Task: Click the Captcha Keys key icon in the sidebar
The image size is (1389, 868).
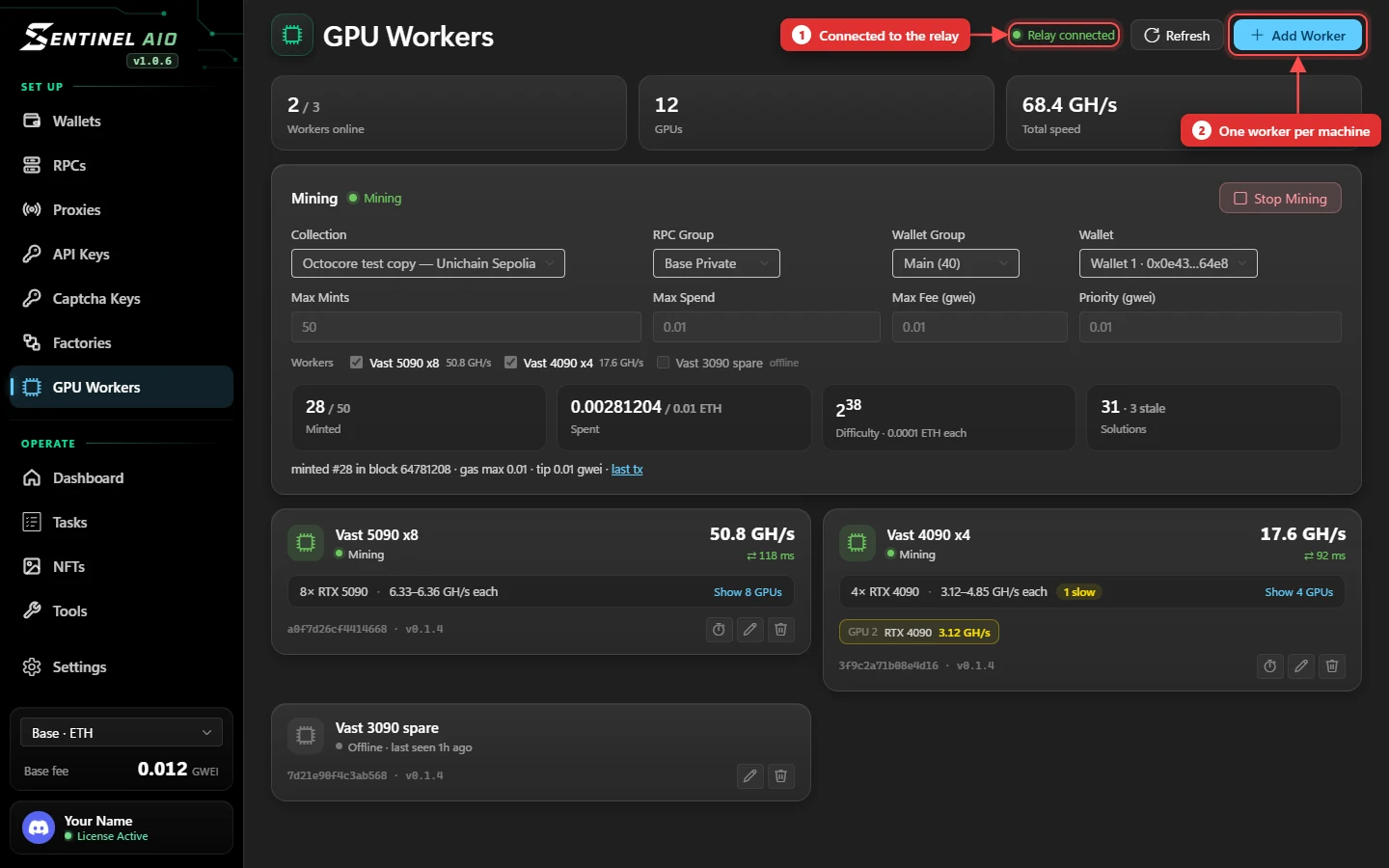Action: 32,299
